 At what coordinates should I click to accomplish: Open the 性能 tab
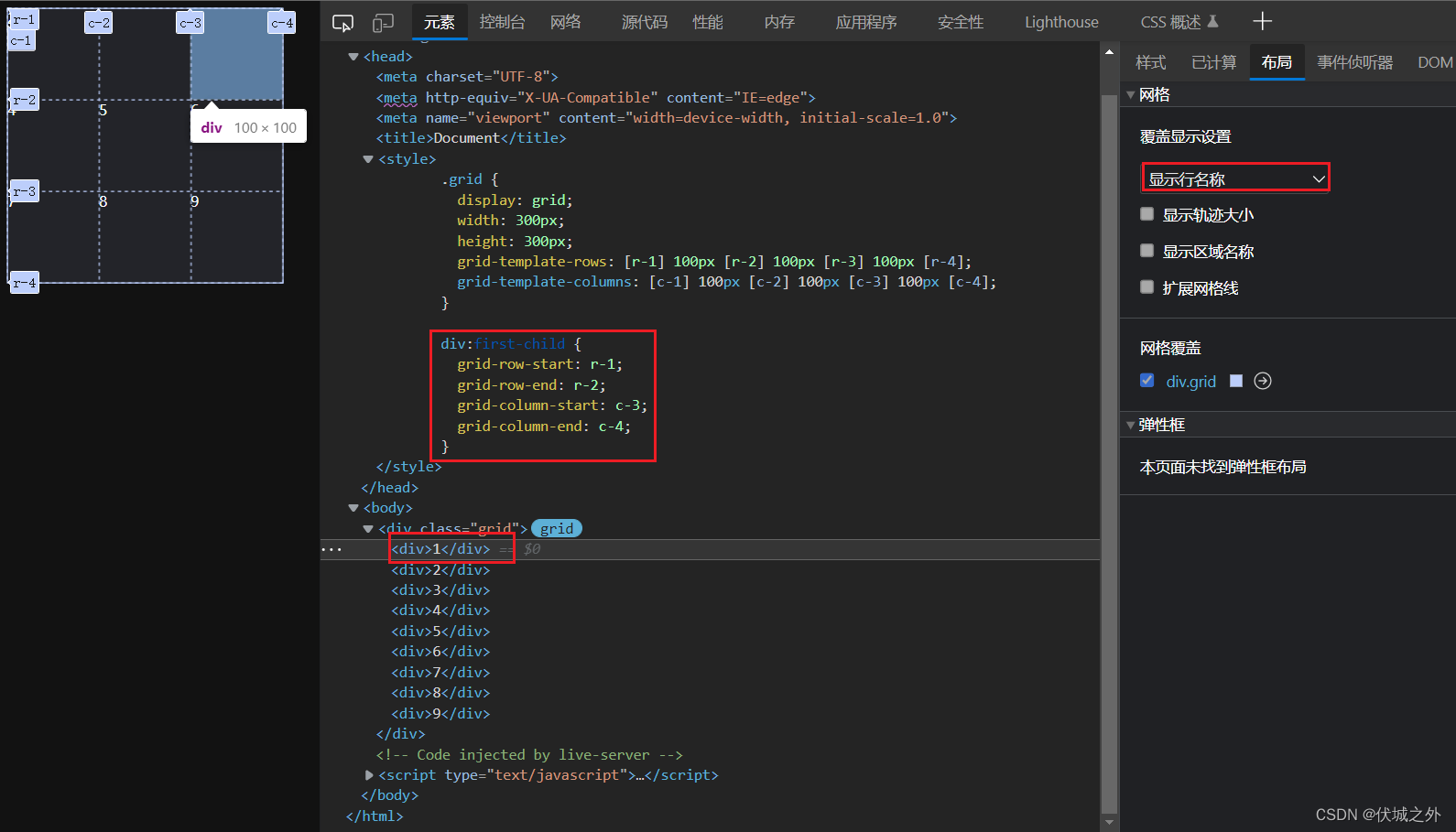pyautogui.click(x=708, y=22)
